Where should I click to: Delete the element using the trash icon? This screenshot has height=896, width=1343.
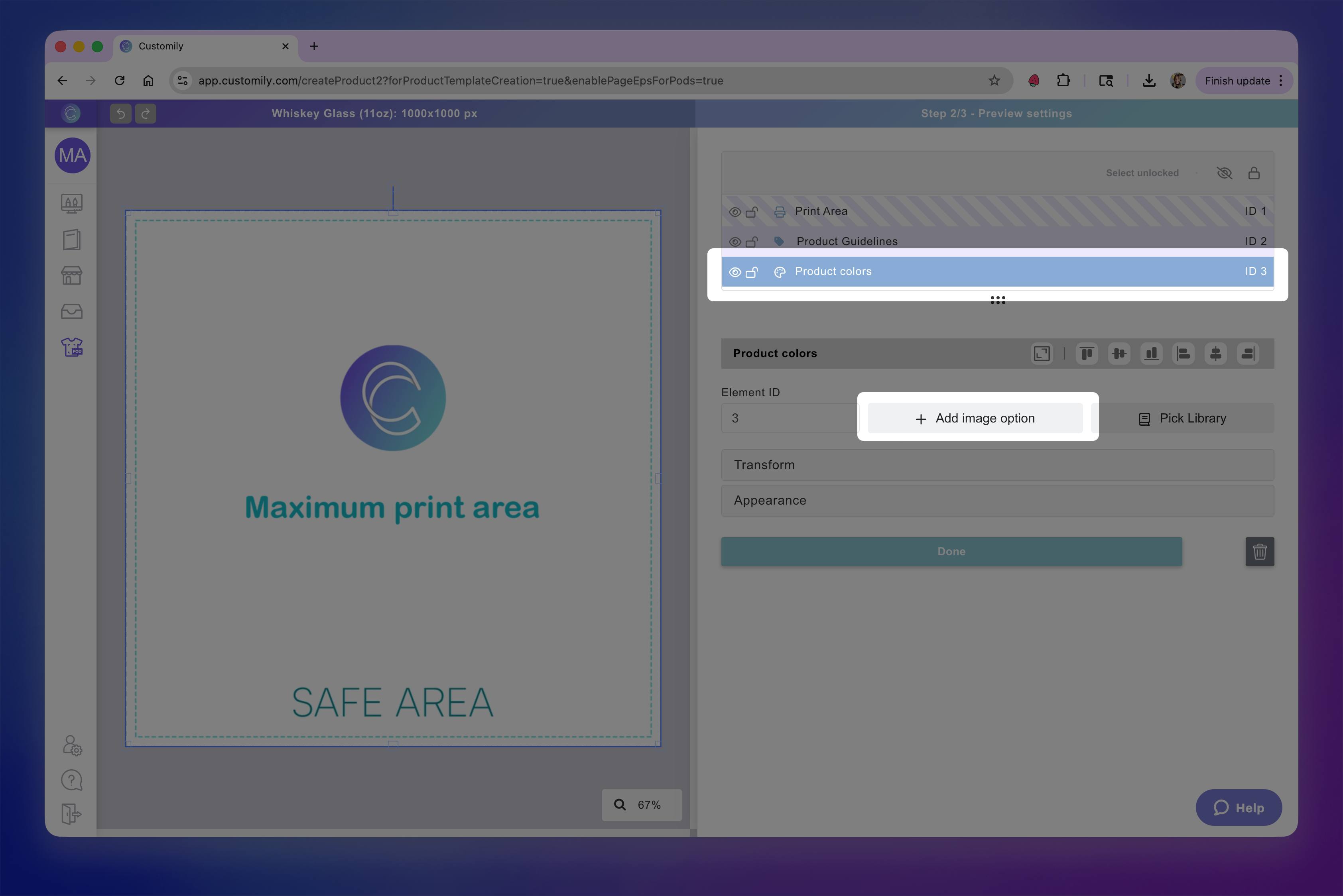coord(1260,551)
